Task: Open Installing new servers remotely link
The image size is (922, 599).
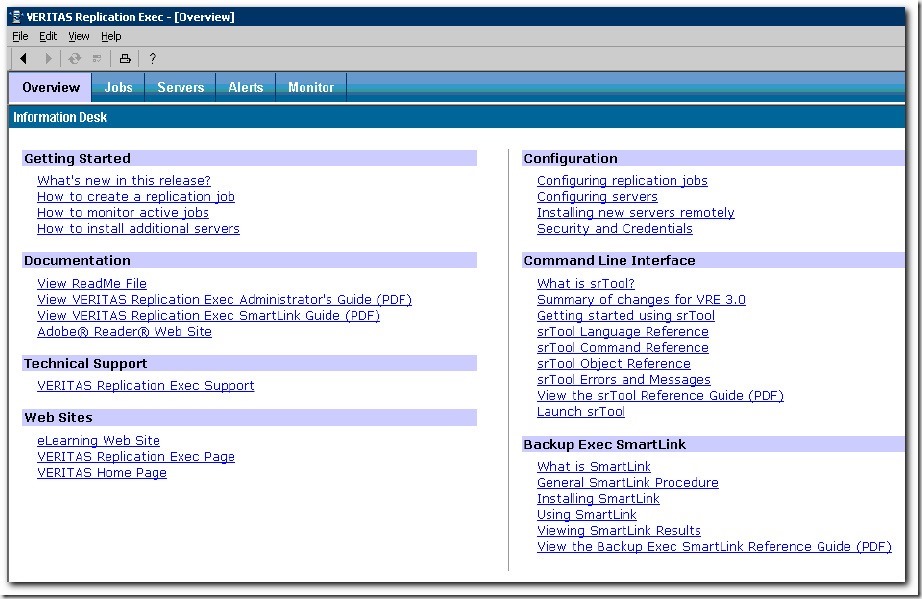Action: (x=636, y=212)
